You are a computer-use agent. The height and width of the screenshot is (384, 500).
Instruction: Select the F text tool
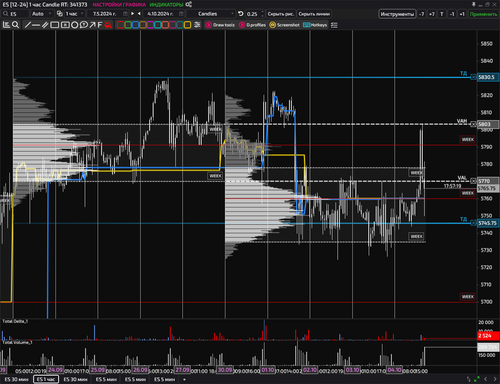(x=99, y=25)
